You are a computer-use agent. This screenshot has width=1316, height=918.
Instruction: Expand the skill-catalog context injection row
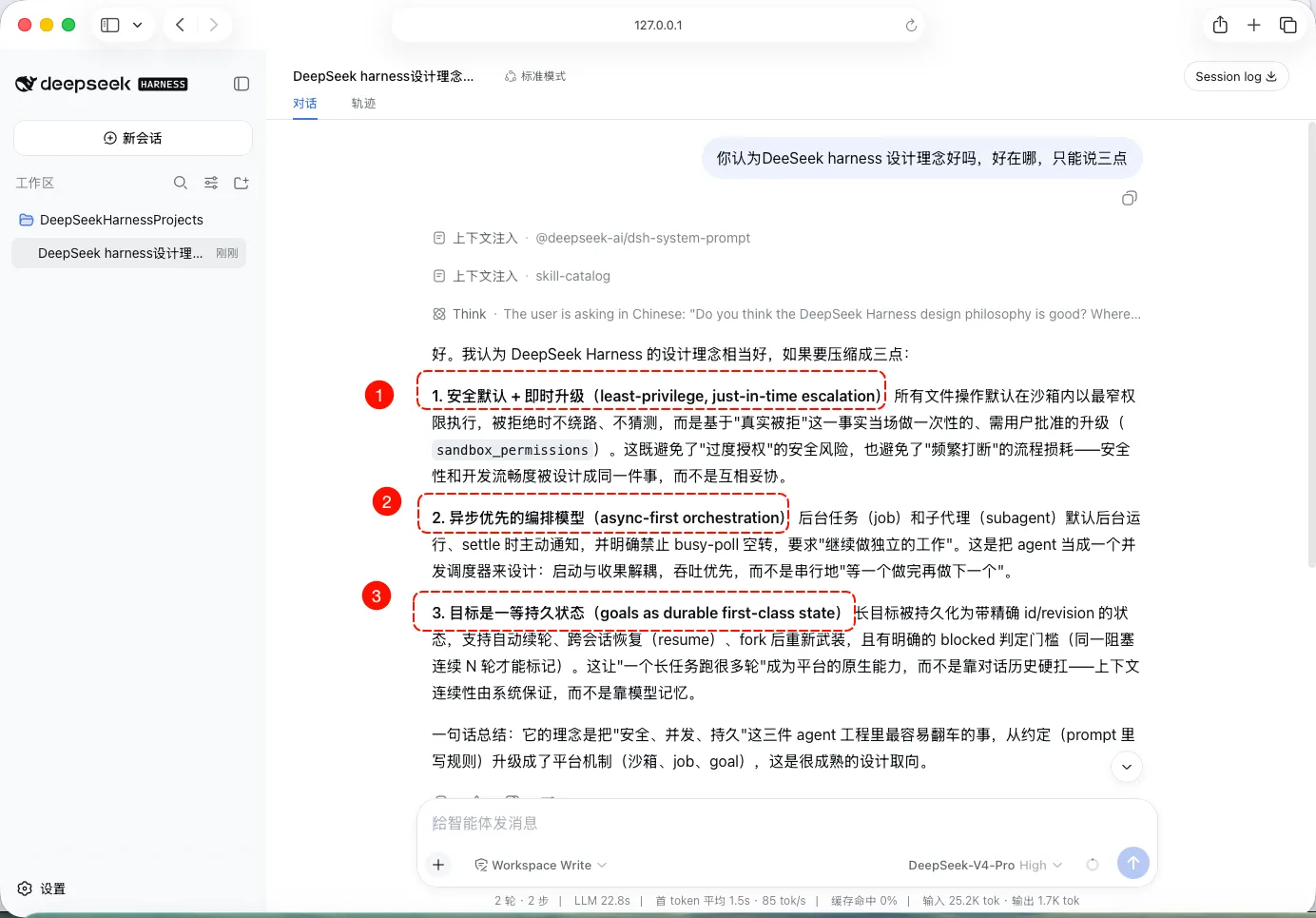click(522, 276)
